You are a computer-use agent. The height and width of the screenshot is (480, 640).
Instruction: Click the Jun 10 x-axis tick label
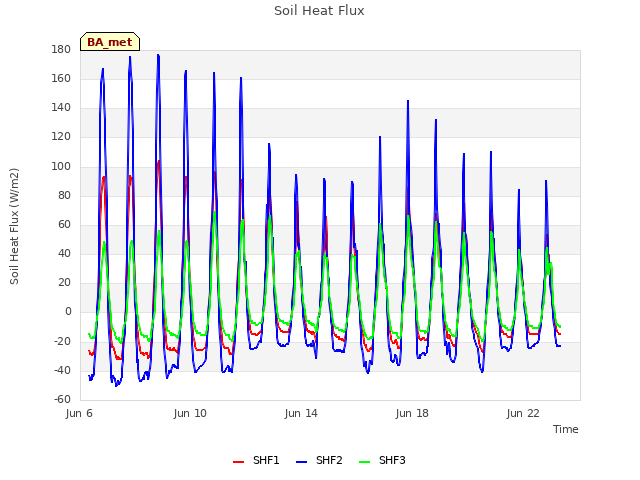[x=190, y=413]
